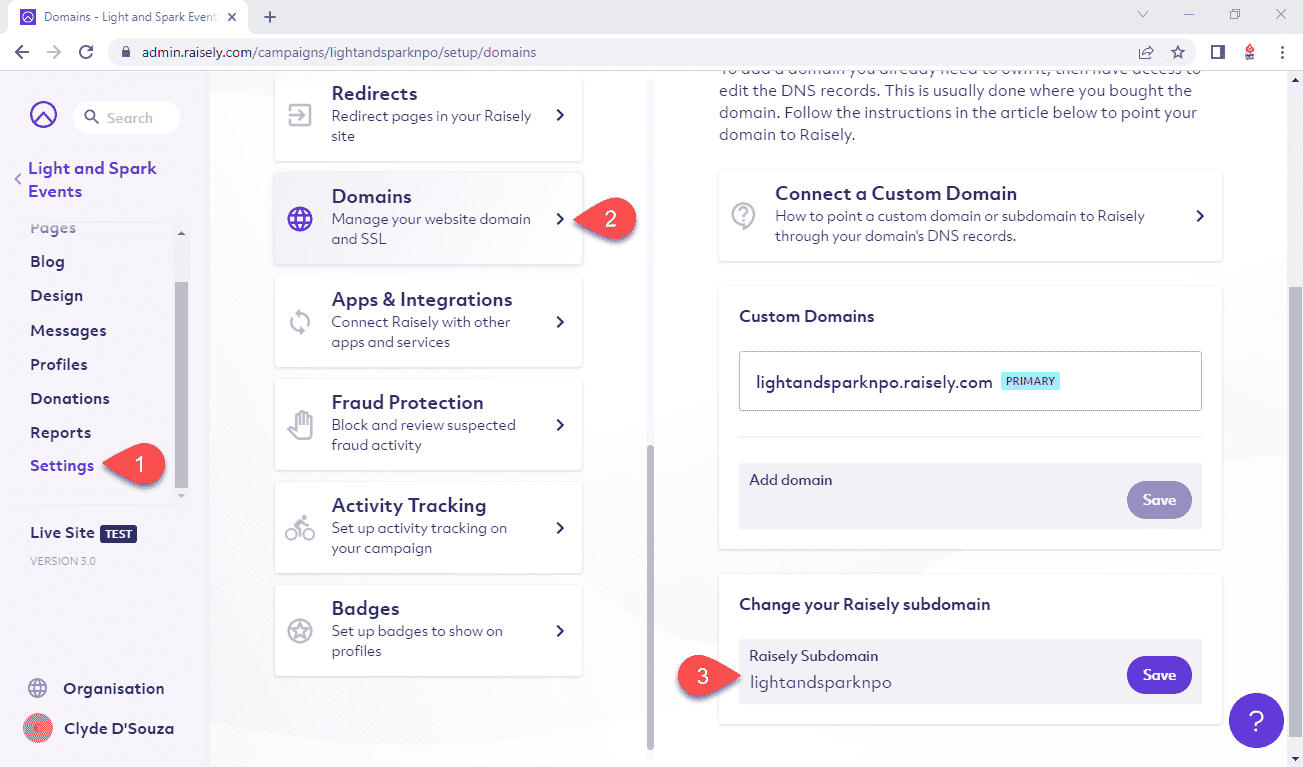
Task: Expand the Fraud Protection chevron
Action: coord(560,425)
